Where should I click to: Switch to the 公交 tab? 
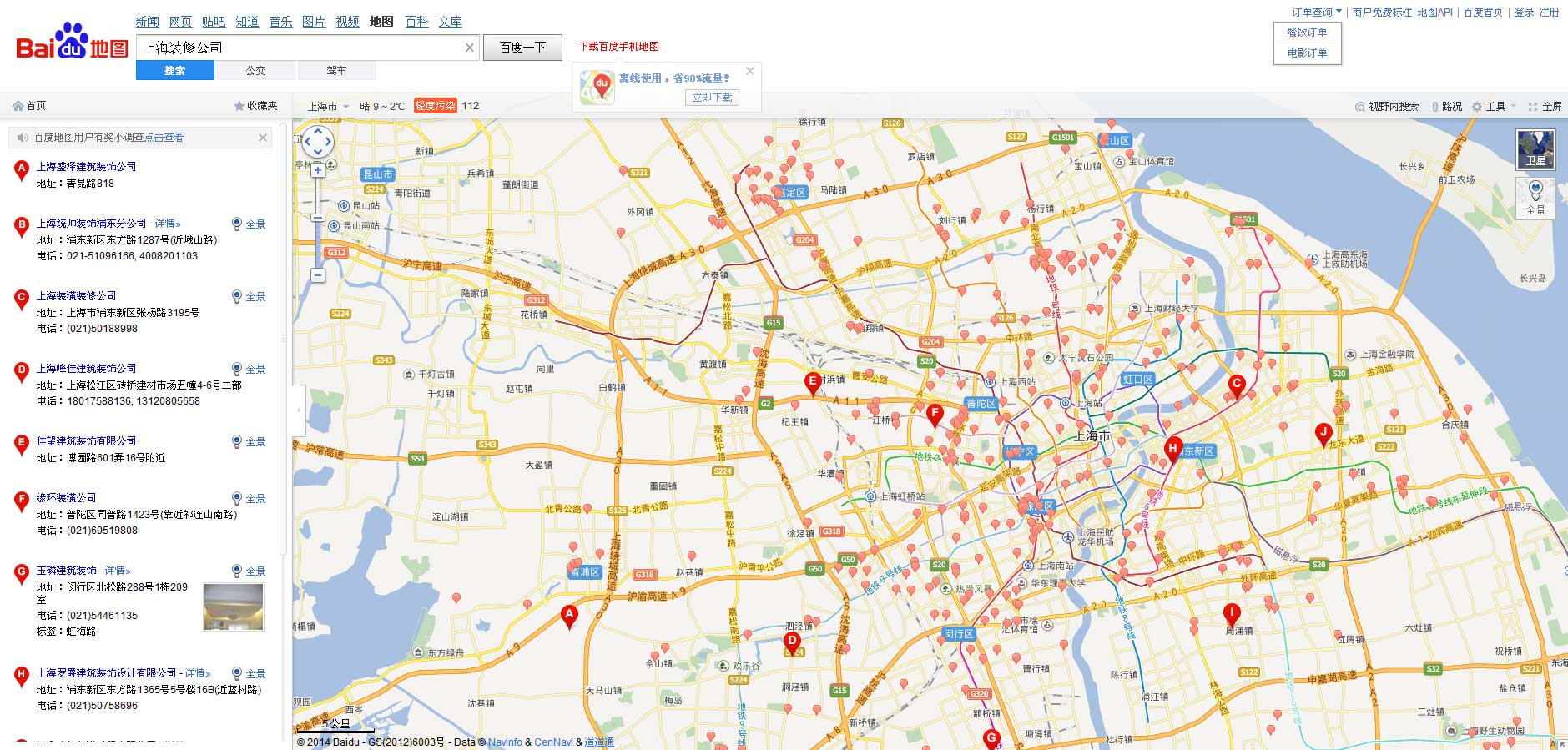pos(255,71)
